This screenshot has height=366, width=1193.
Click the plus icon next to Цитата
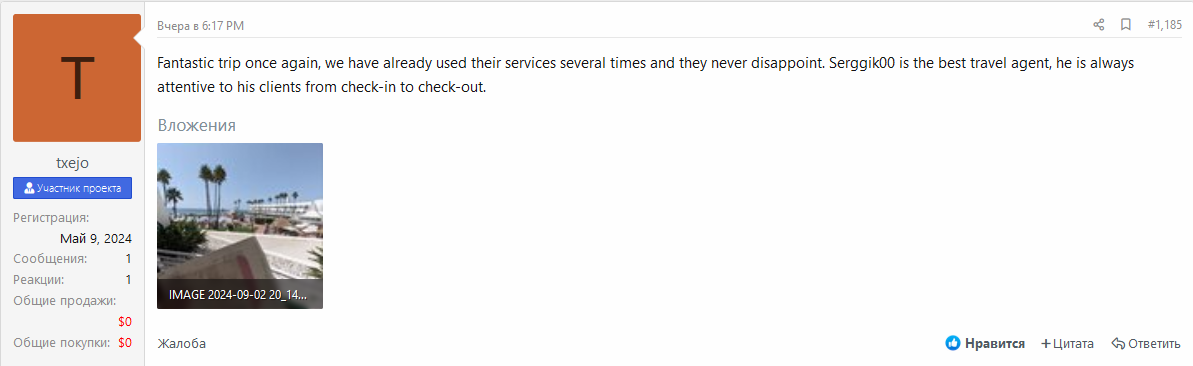click(1045, 344)
